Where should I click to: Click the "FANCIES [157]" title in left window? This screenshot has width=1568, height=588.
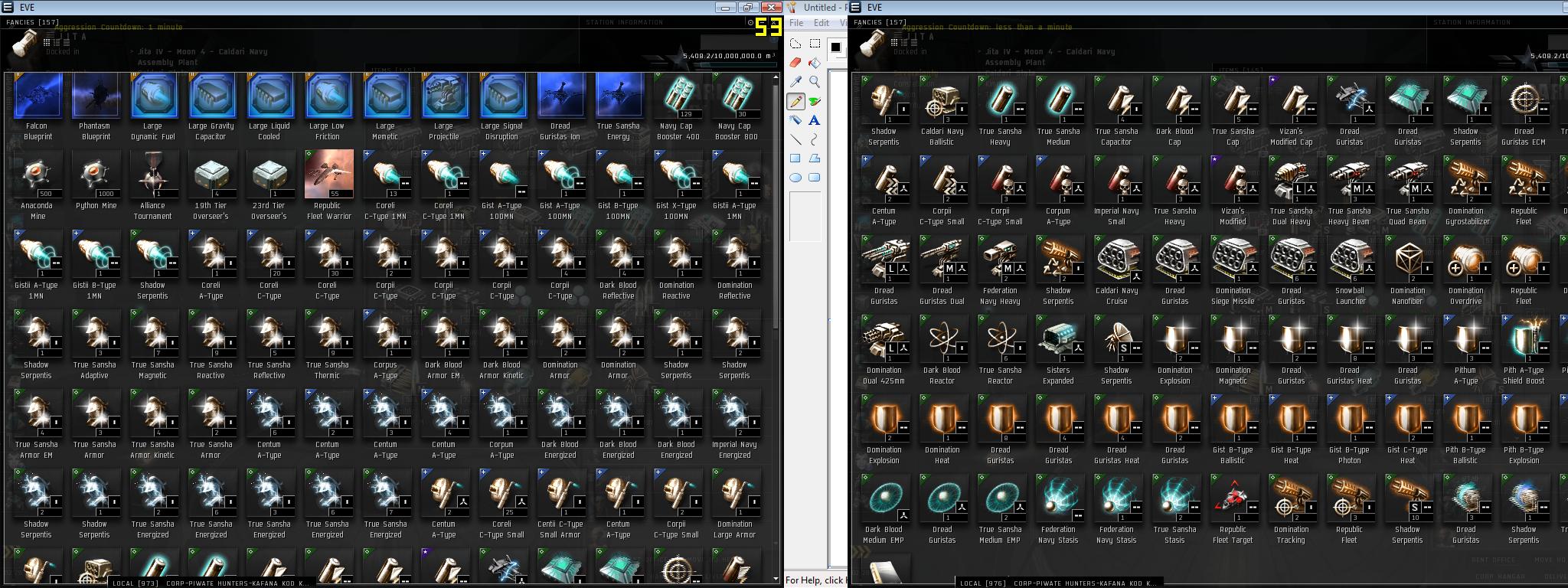point(31,22)
